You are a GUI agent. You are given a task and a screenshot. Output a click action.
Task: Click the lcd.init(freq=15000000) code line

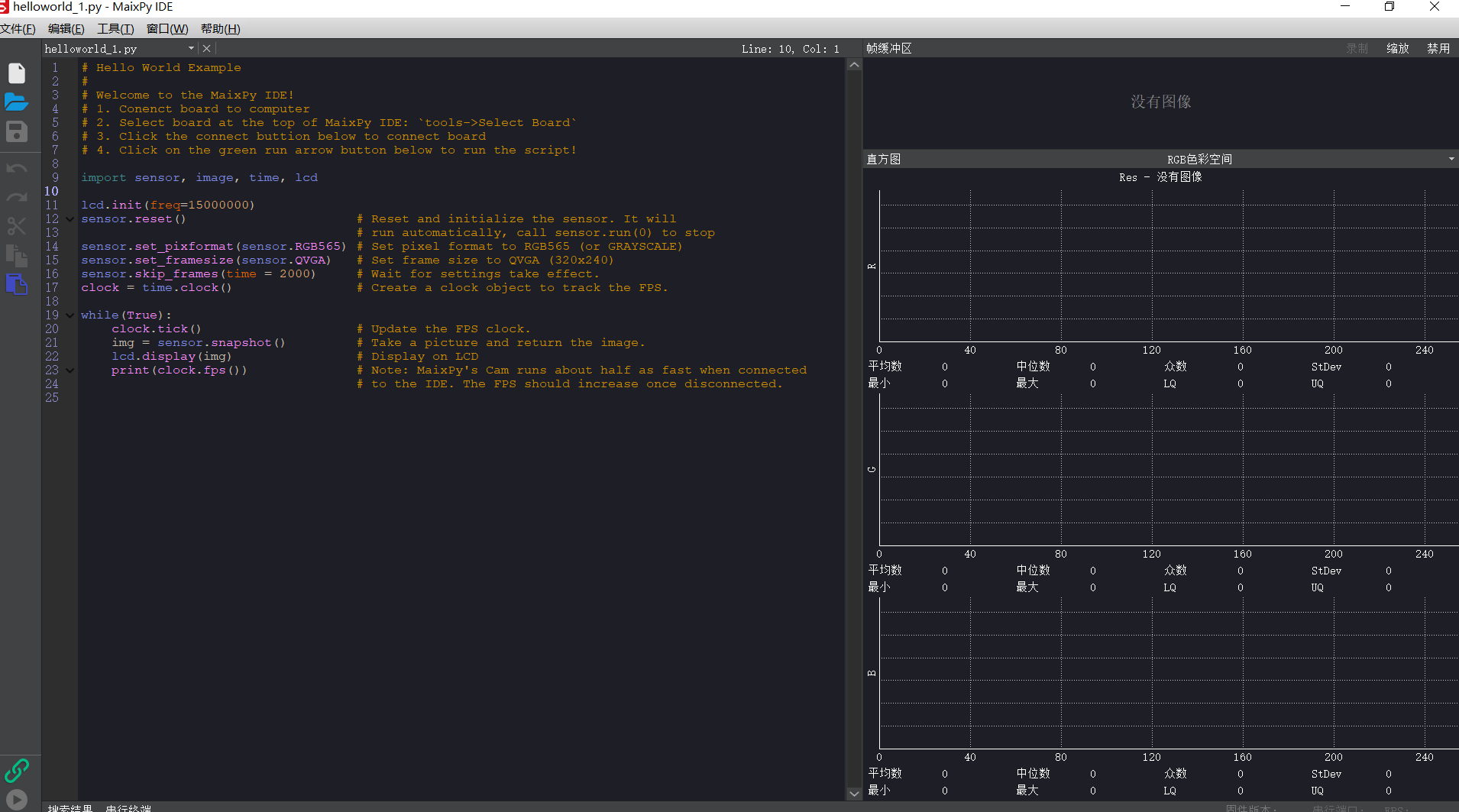(x=168, y=205)
